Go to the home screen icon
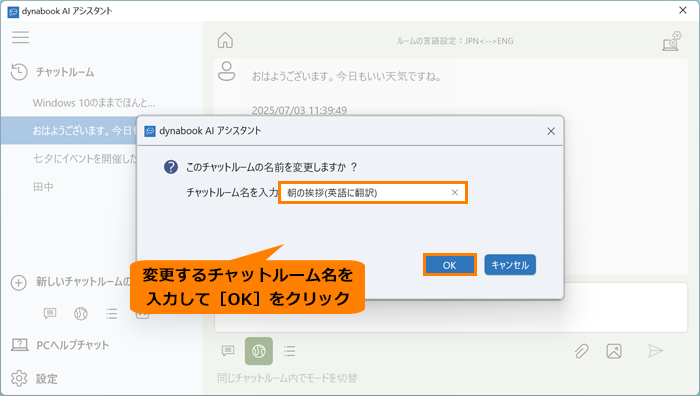Image resolution: width=700 pixels, height=396 pixels. (x=225, y=40)
